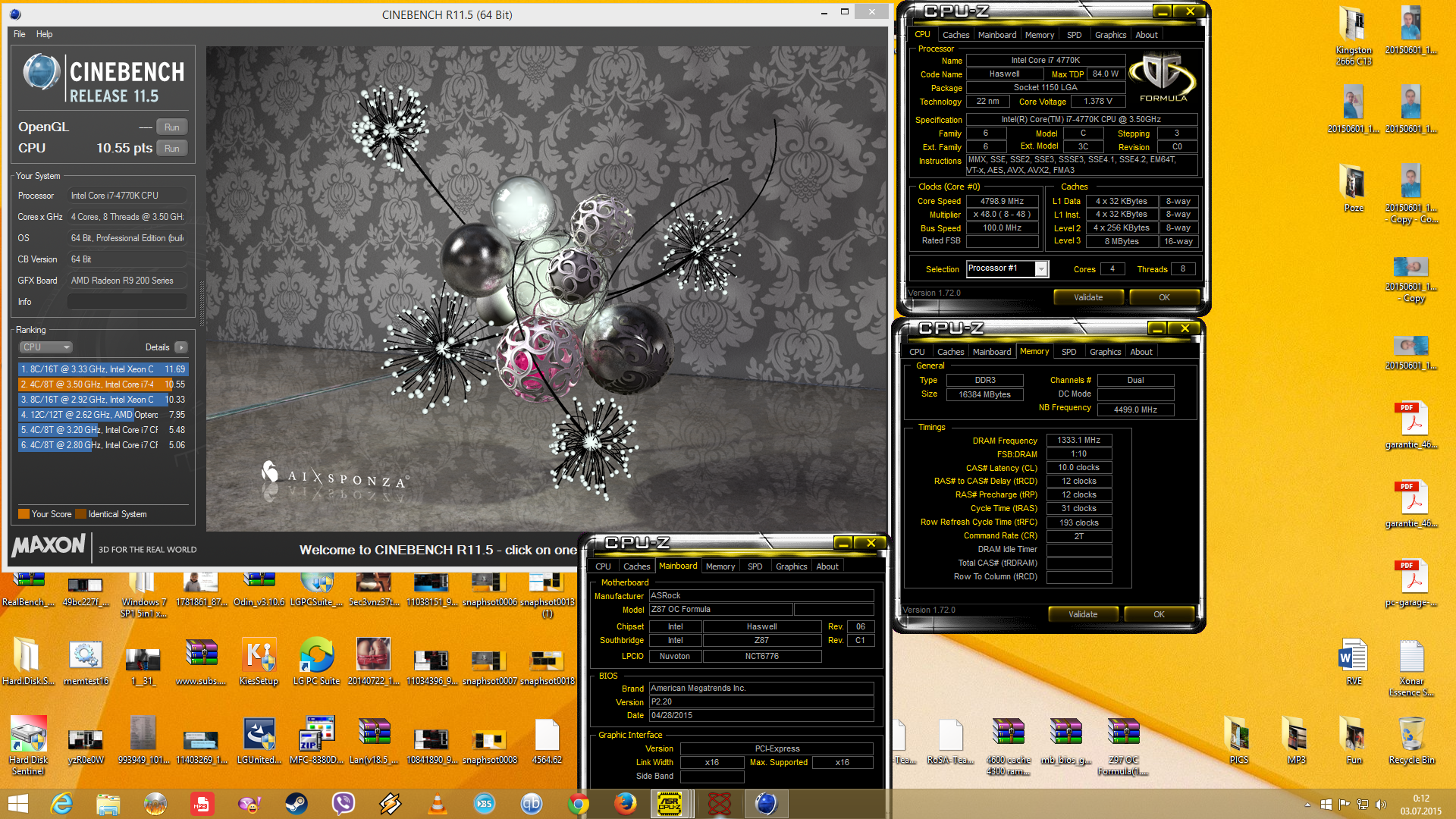Open the Xonar Essence text file icon

click(1411, 667)
